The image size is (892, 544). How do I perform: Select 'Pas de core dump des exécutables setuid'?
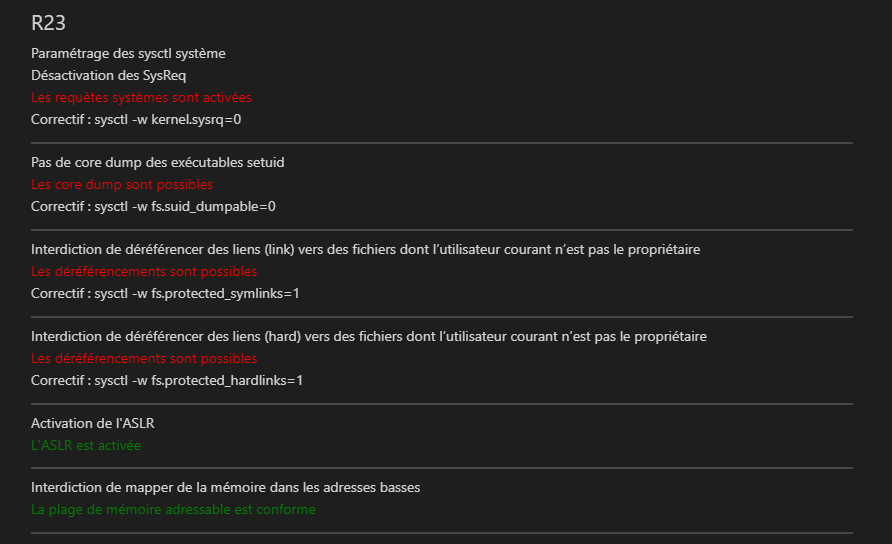[165, 162]
